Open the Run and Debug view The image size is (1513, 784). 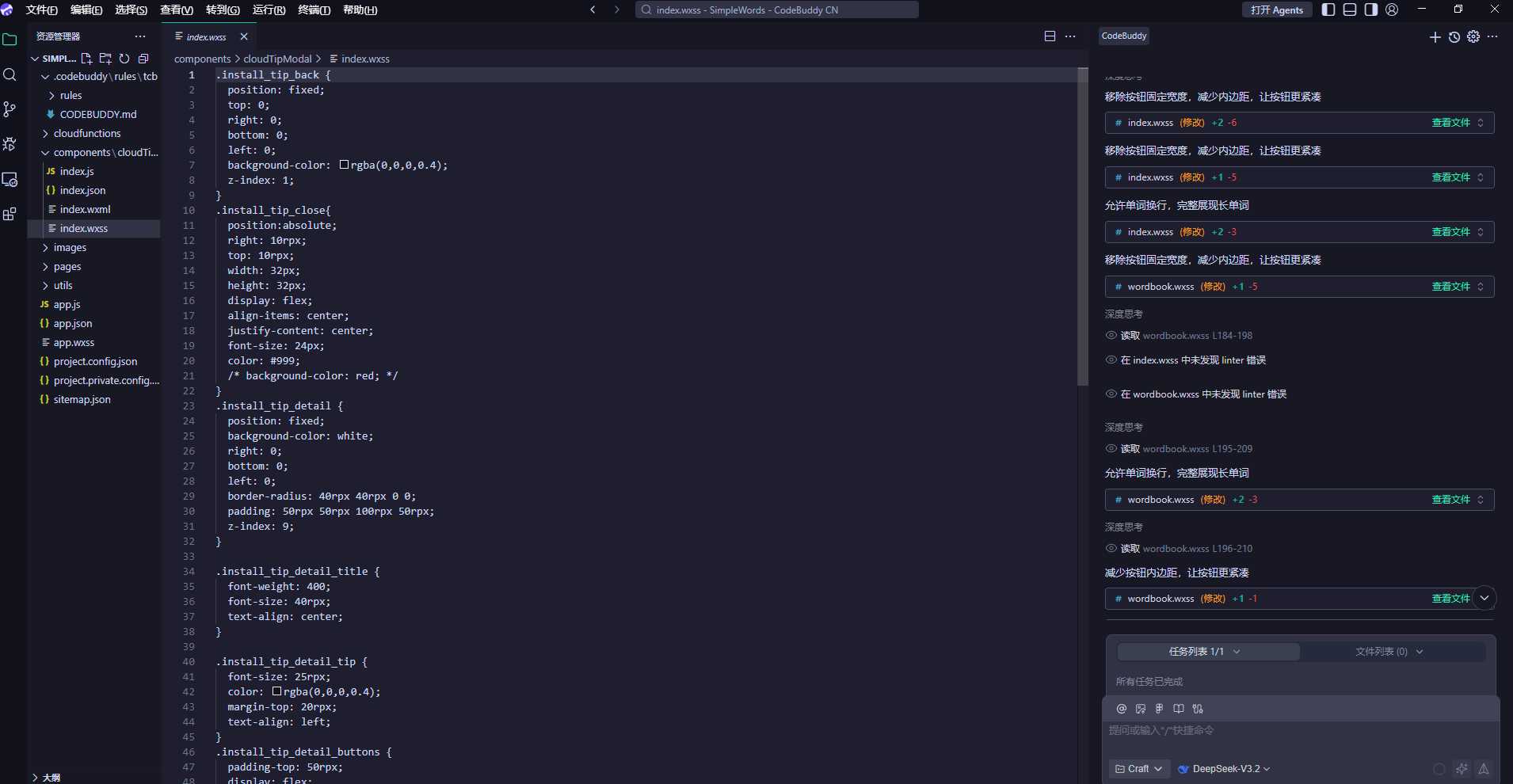coord(10,144)
